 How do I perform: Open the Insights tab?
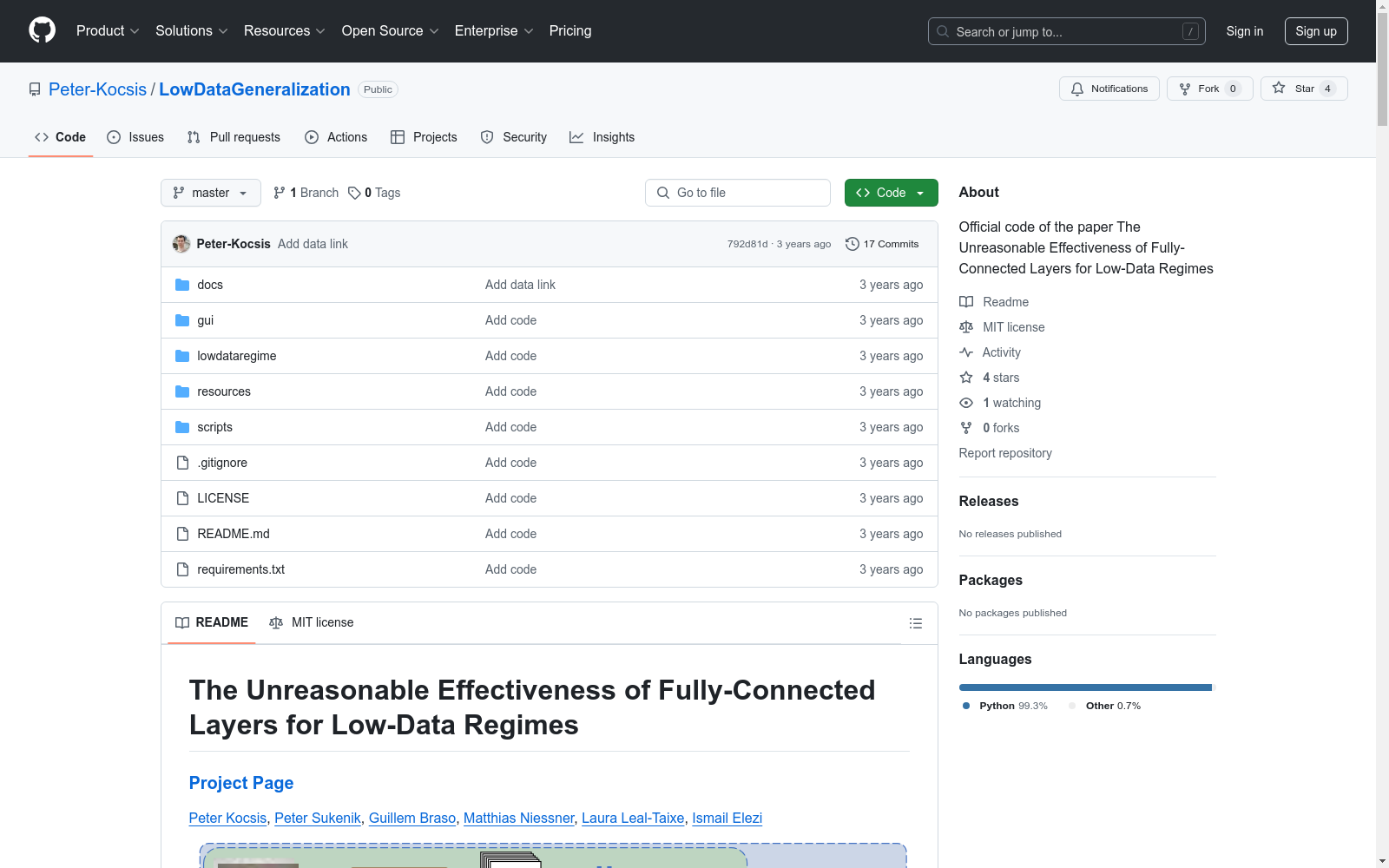pyautogui.click(x=602, y=137)
